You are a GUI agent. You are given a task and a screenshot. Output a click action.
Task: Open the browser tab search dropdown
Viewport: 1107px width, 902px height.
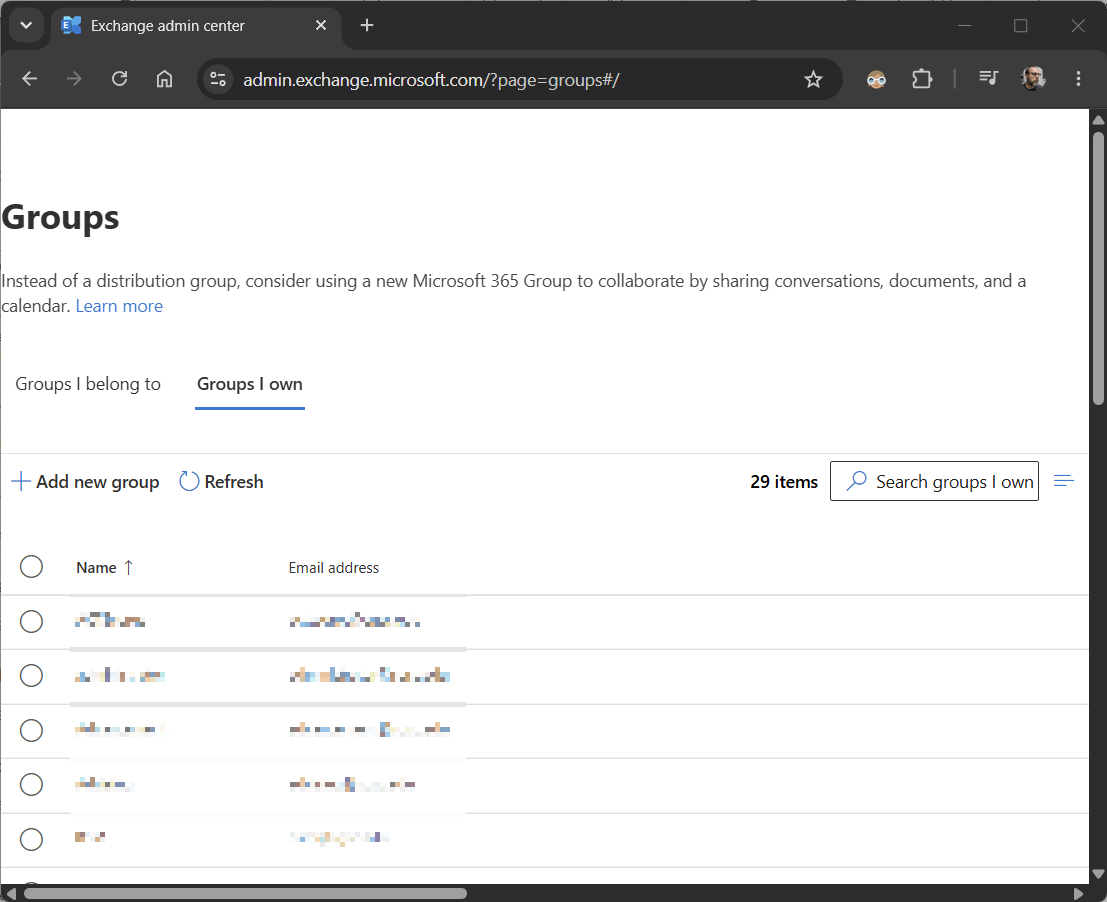(x=26, y=25)
